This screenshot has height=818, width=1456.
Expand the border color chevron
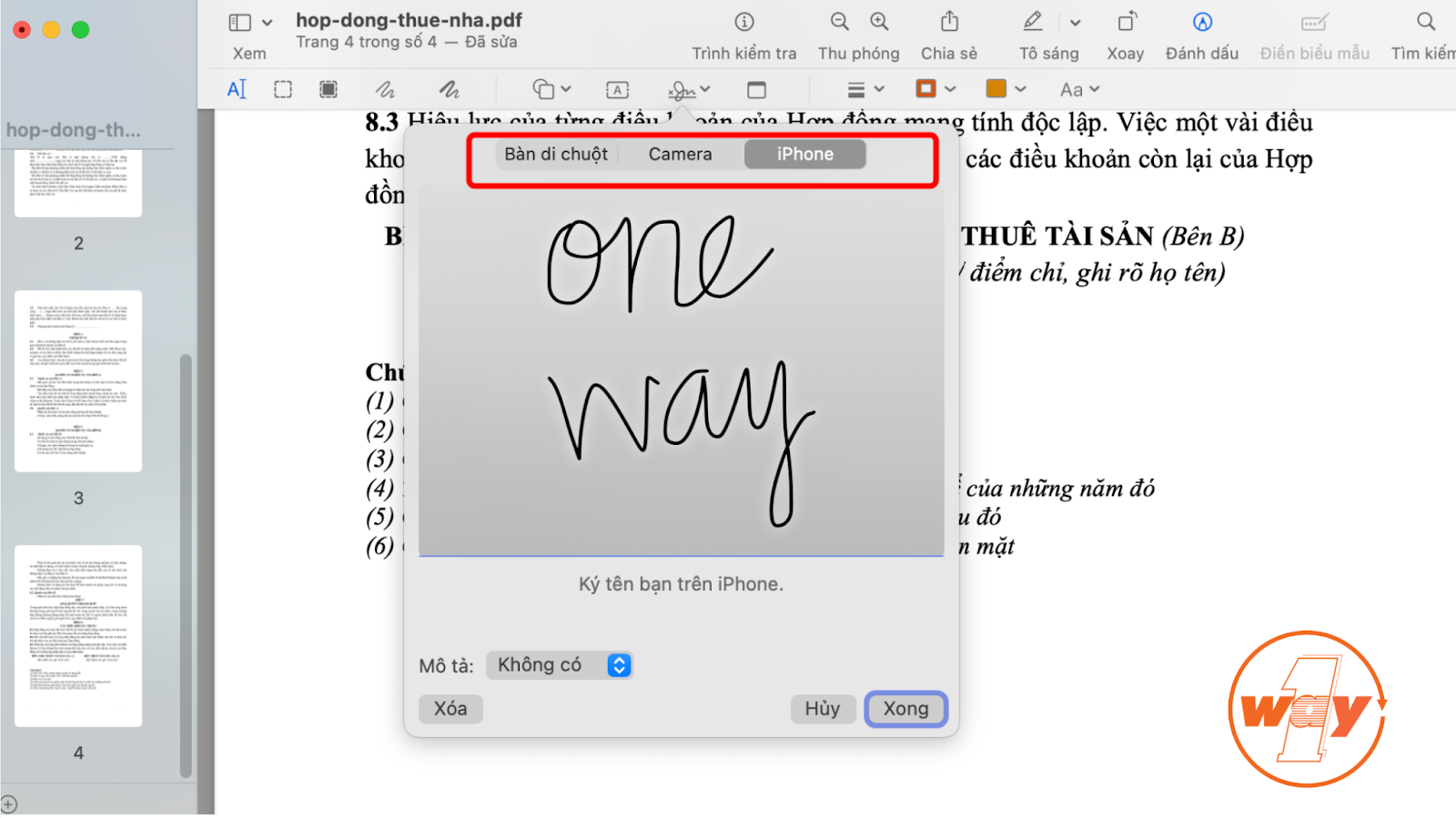[x=950, y=89]
